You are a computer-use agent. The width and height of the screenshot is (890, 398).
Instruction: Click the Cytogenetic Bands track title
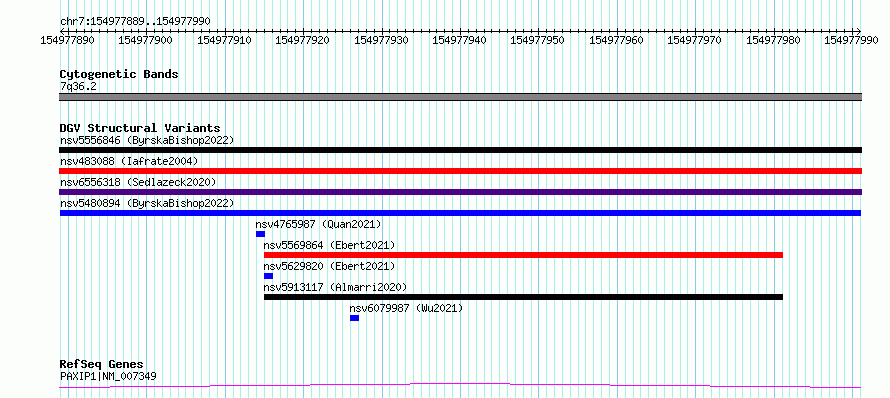119,74
